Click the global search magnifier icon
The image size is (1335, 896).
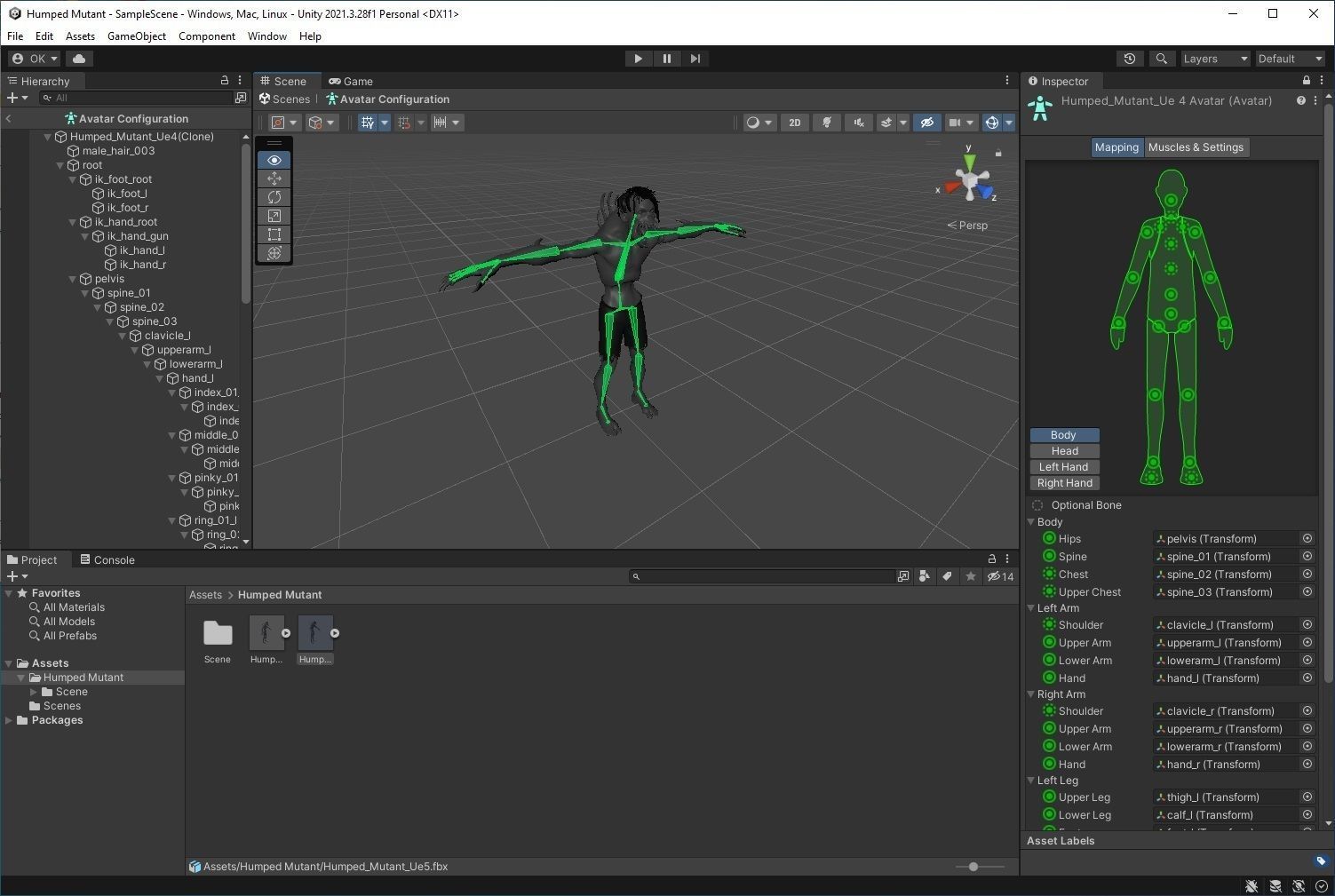1161,59
